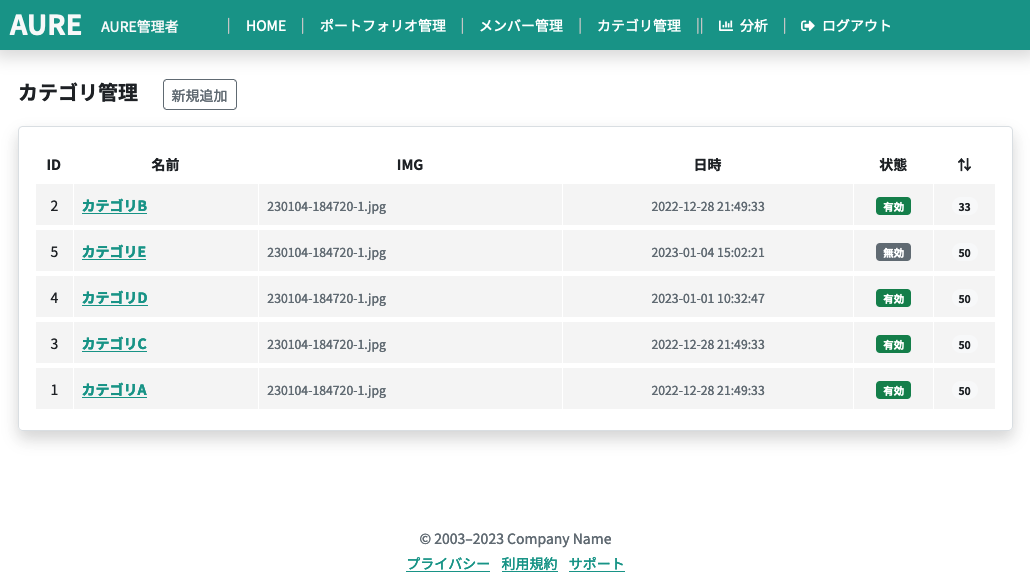The width and height of the screenshot is (1030, 586).
Task: Navigate to メンバー管理
Action: pyautogui.click(x=520, y=25)
